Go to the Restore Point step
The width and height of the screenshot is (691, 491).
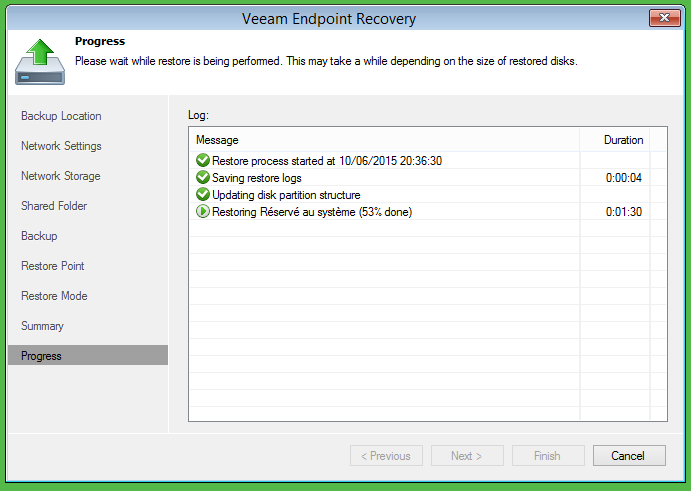[x=52, y=266]
